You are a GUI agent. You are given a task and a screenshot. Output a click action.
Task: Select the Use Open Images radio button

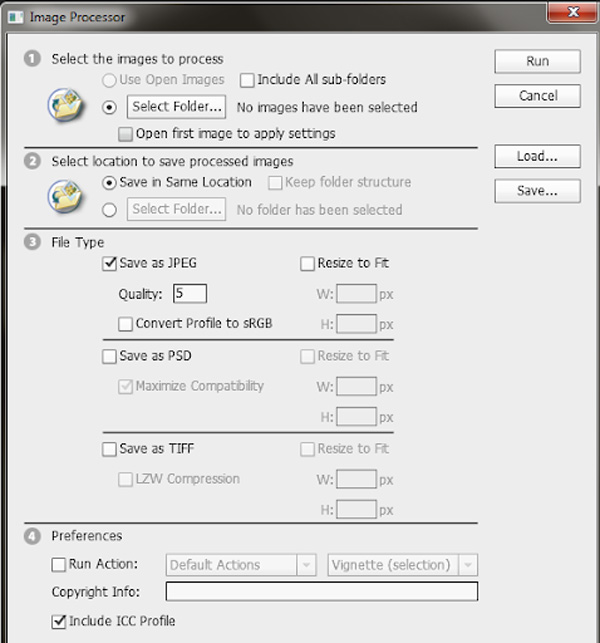click(x=109, y=80)
